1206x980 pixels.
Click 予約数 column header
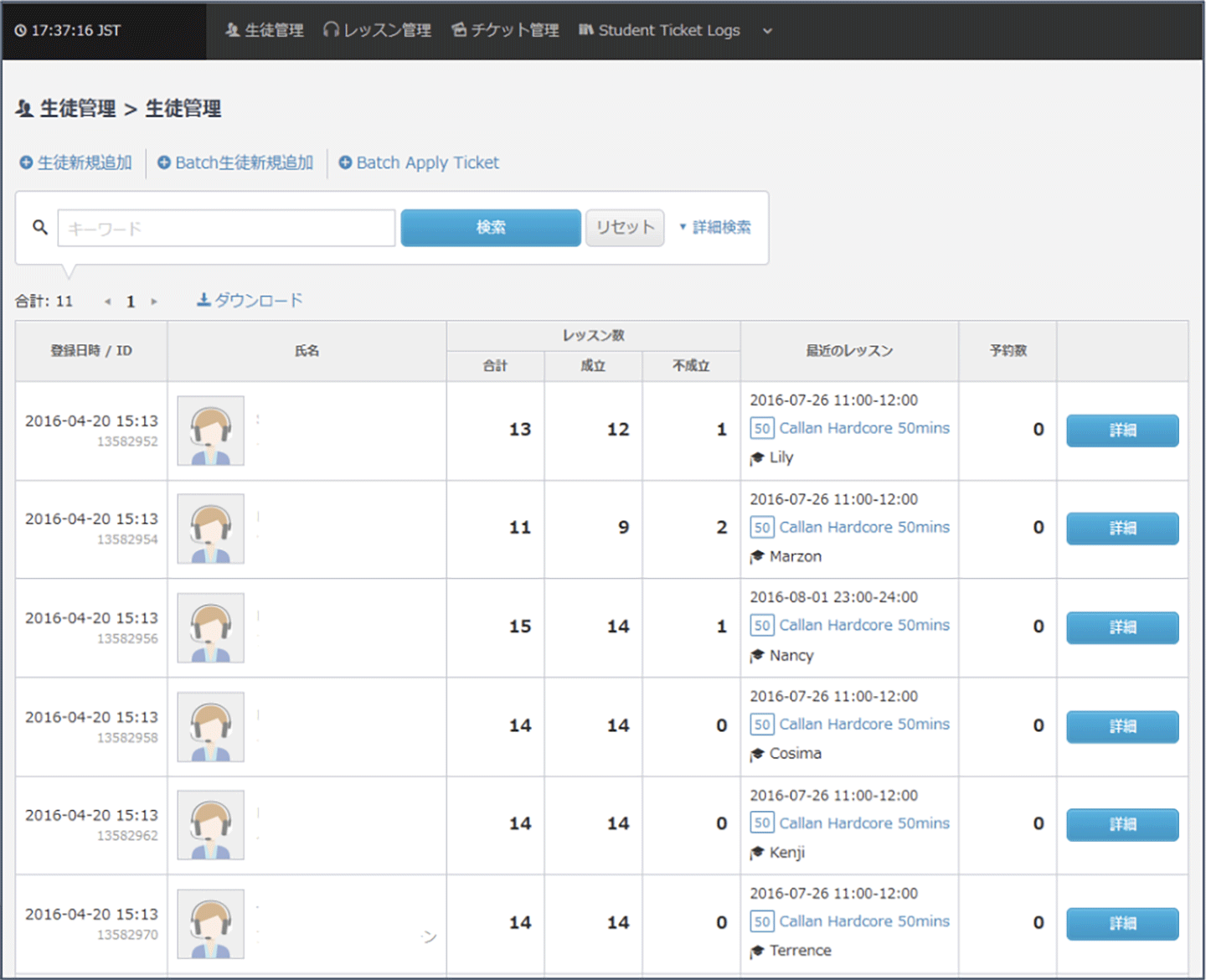[1008, 351]
